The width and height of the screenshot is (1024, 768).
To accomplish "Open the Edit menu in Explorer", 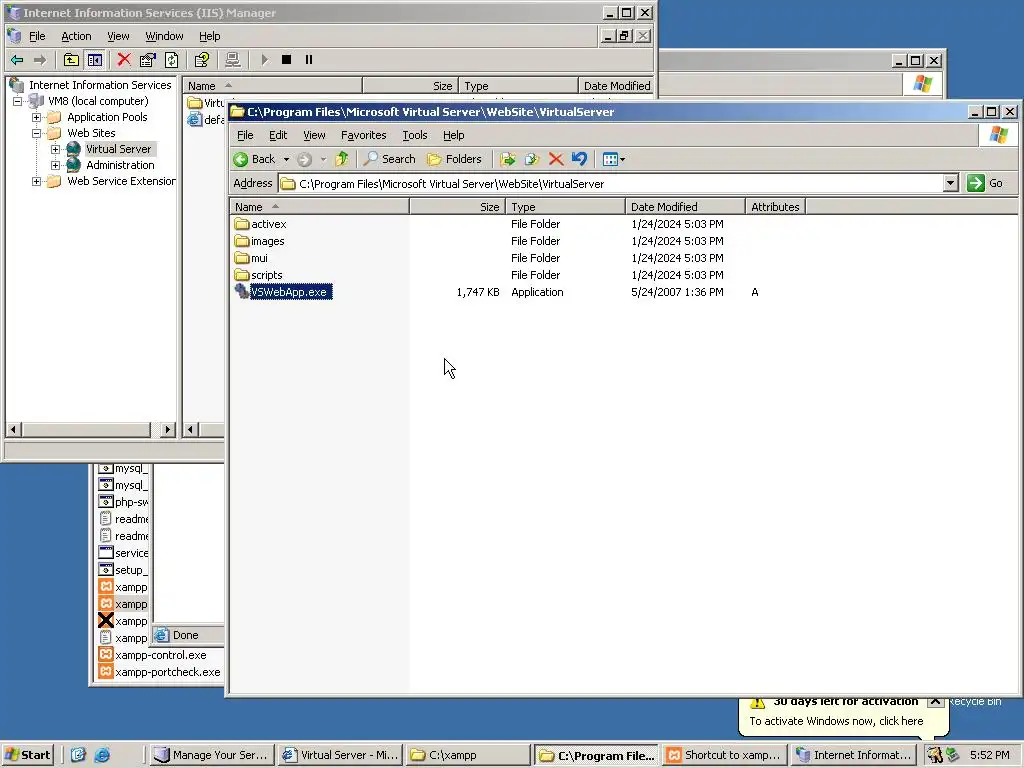I will (278, 135).
